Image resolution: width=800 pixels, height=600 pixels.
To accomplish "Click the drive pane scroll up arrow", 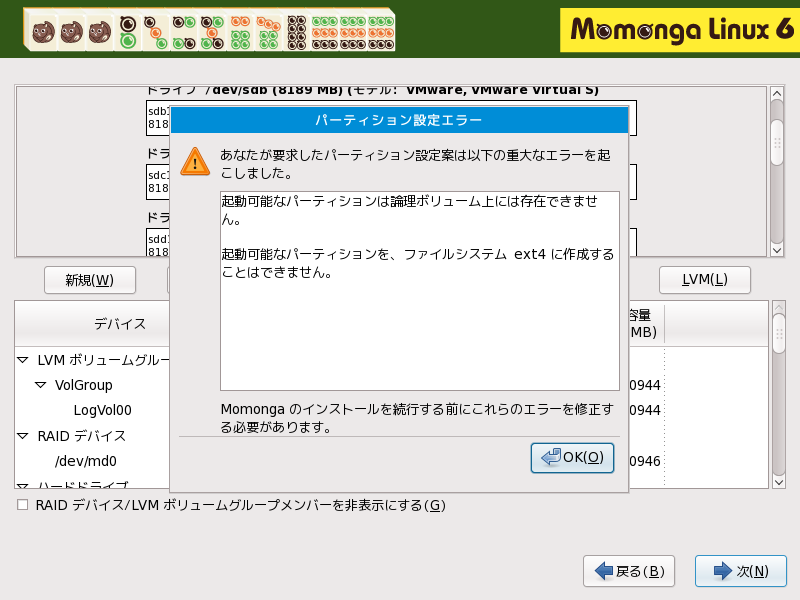I will [777, 93].
